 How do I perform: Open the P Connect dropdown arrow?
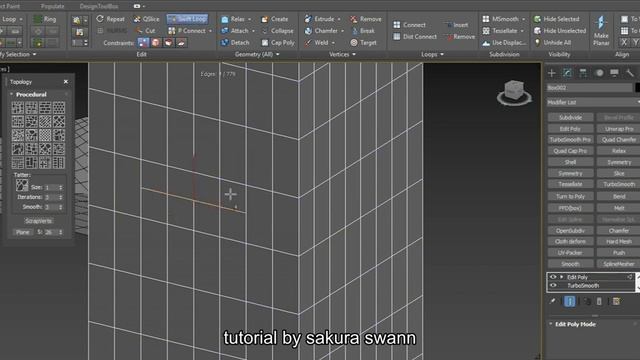click(211, 31)
